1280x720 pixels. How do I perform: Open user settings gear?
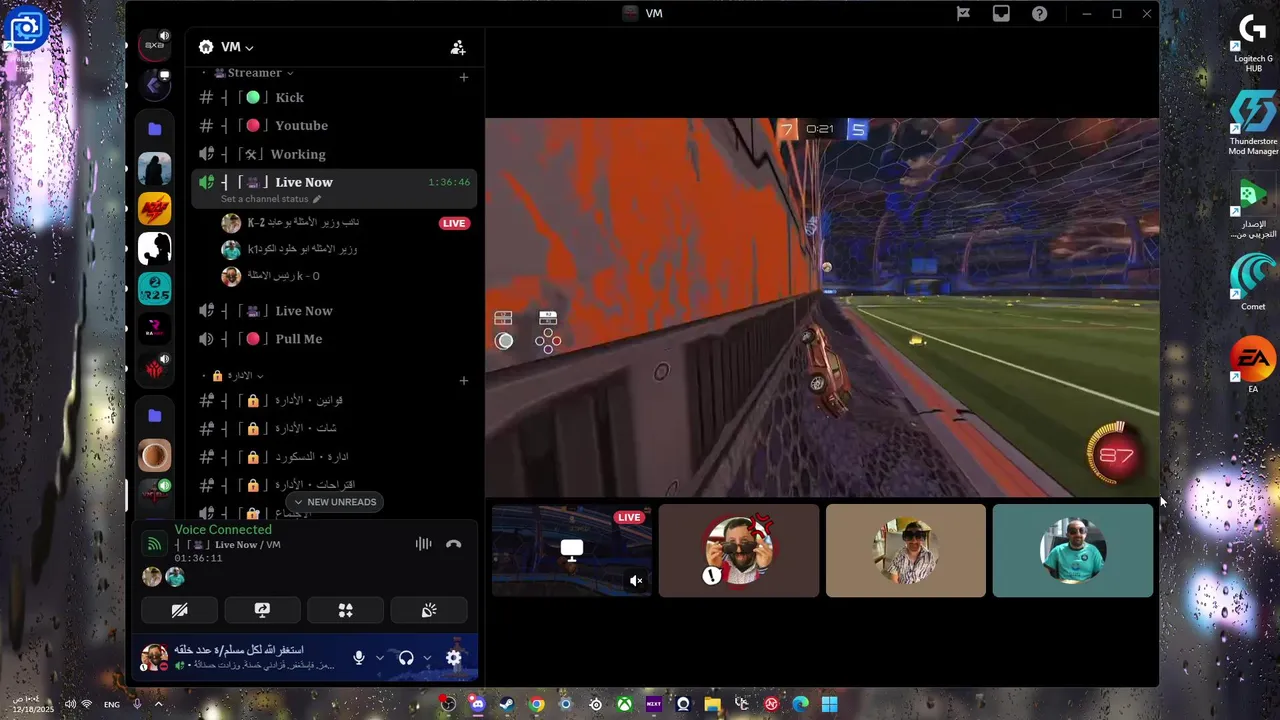pyautogui.click(x=453, y=658)
